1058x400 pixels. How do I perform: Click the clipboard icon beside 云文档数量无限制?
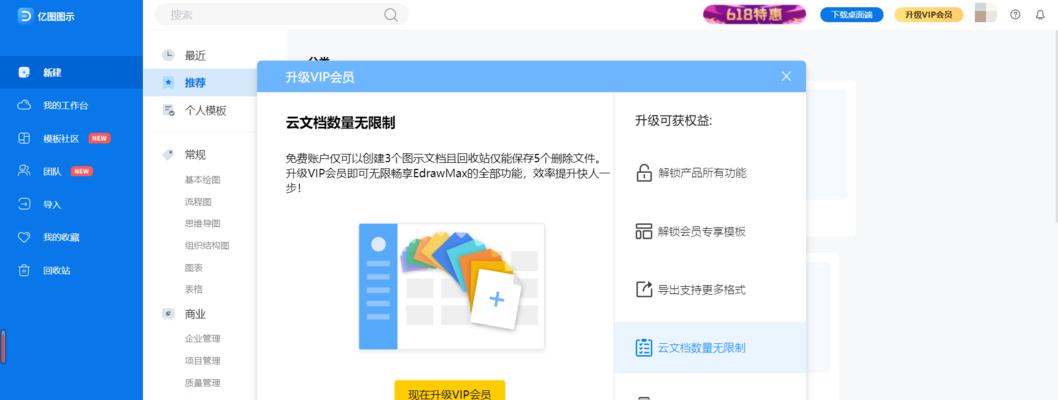[x=644, y=348]
